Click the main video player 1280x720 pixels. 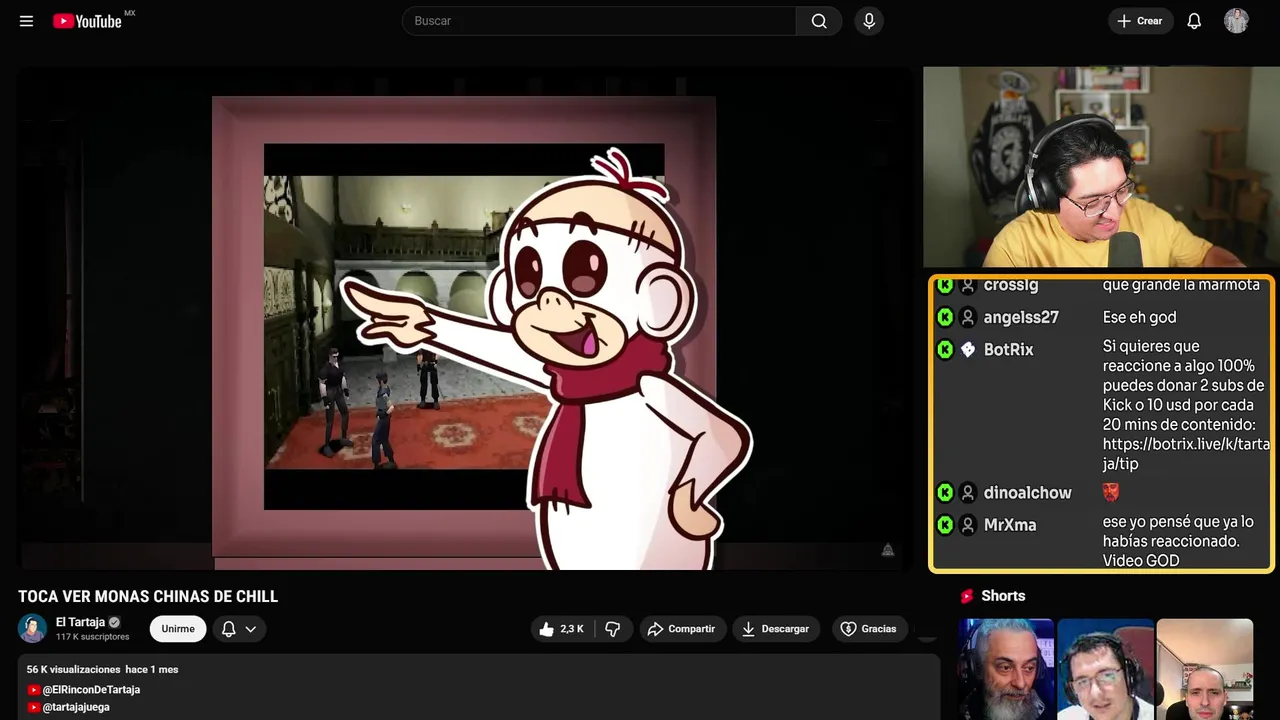coord(464,318)
